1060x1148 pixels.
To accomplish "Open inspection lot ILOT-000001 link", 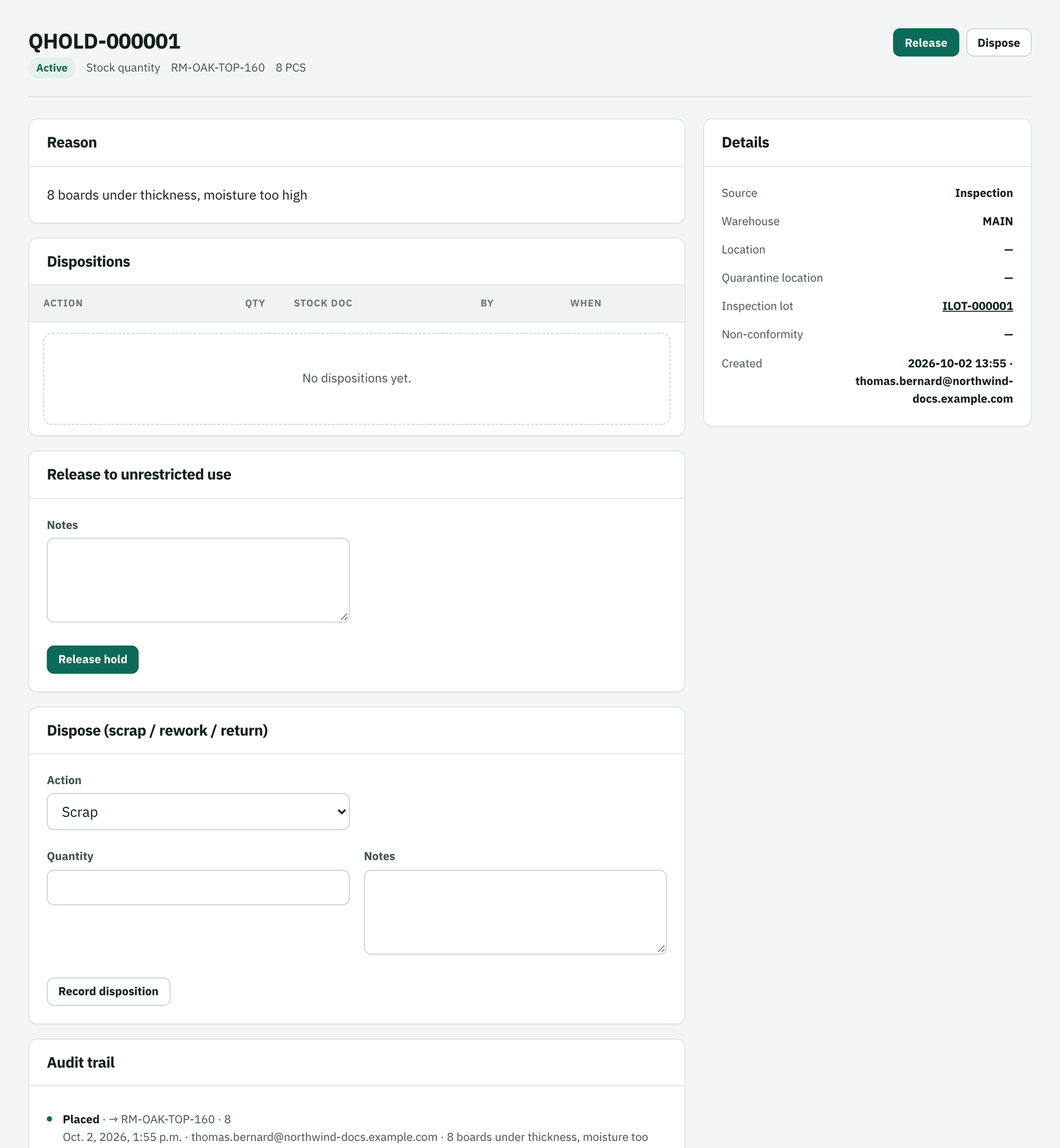I will (x=978, y=306).
